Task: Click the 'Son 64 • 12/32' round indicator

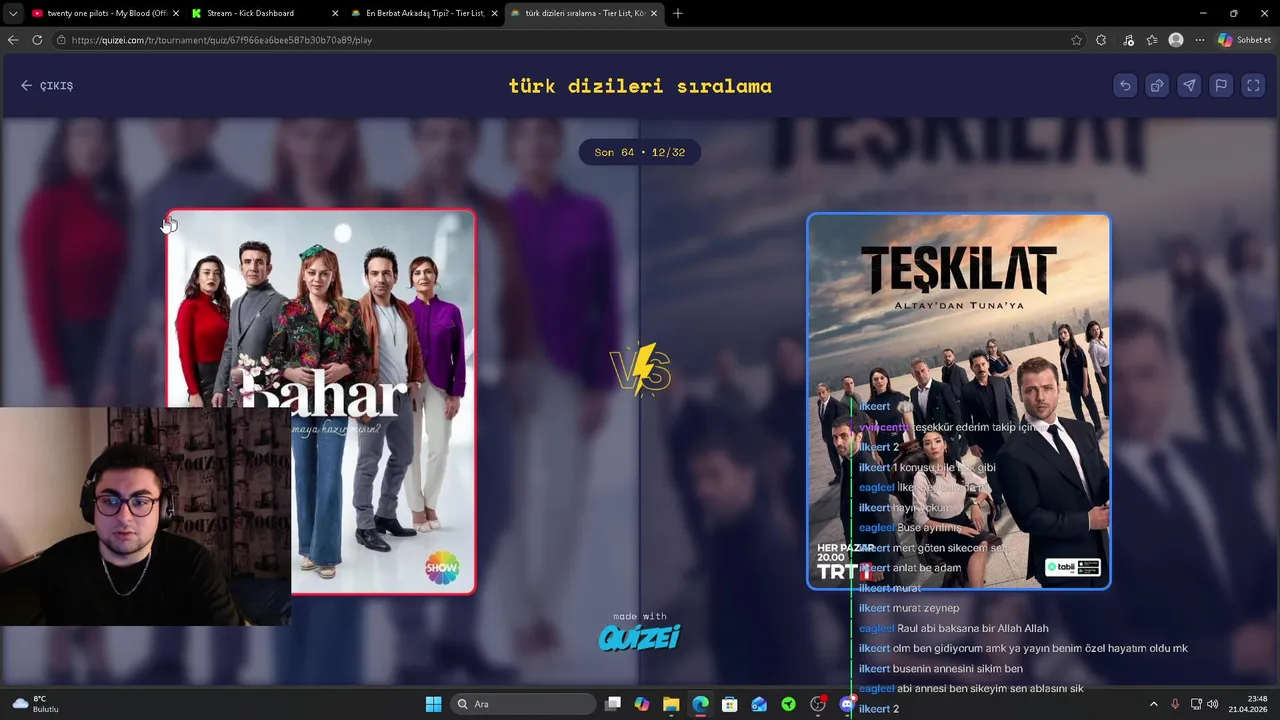Action: pos(640,152)
